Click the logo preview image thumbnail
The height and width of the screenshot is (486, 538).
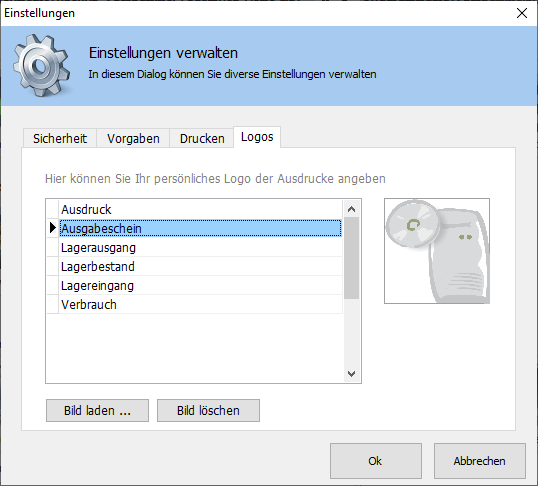[x=437, y=251]
